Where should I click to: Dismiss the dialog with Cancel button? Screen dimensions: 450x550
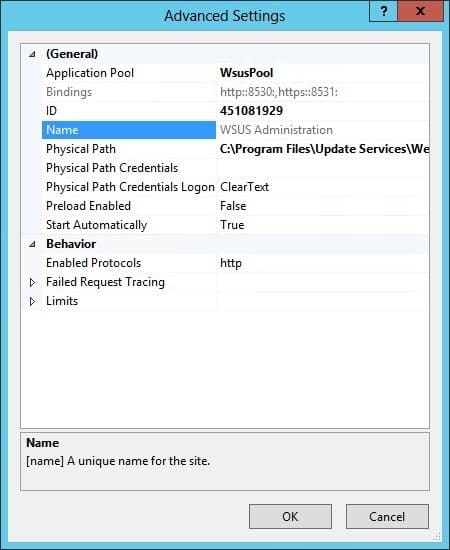coord(387,516)
